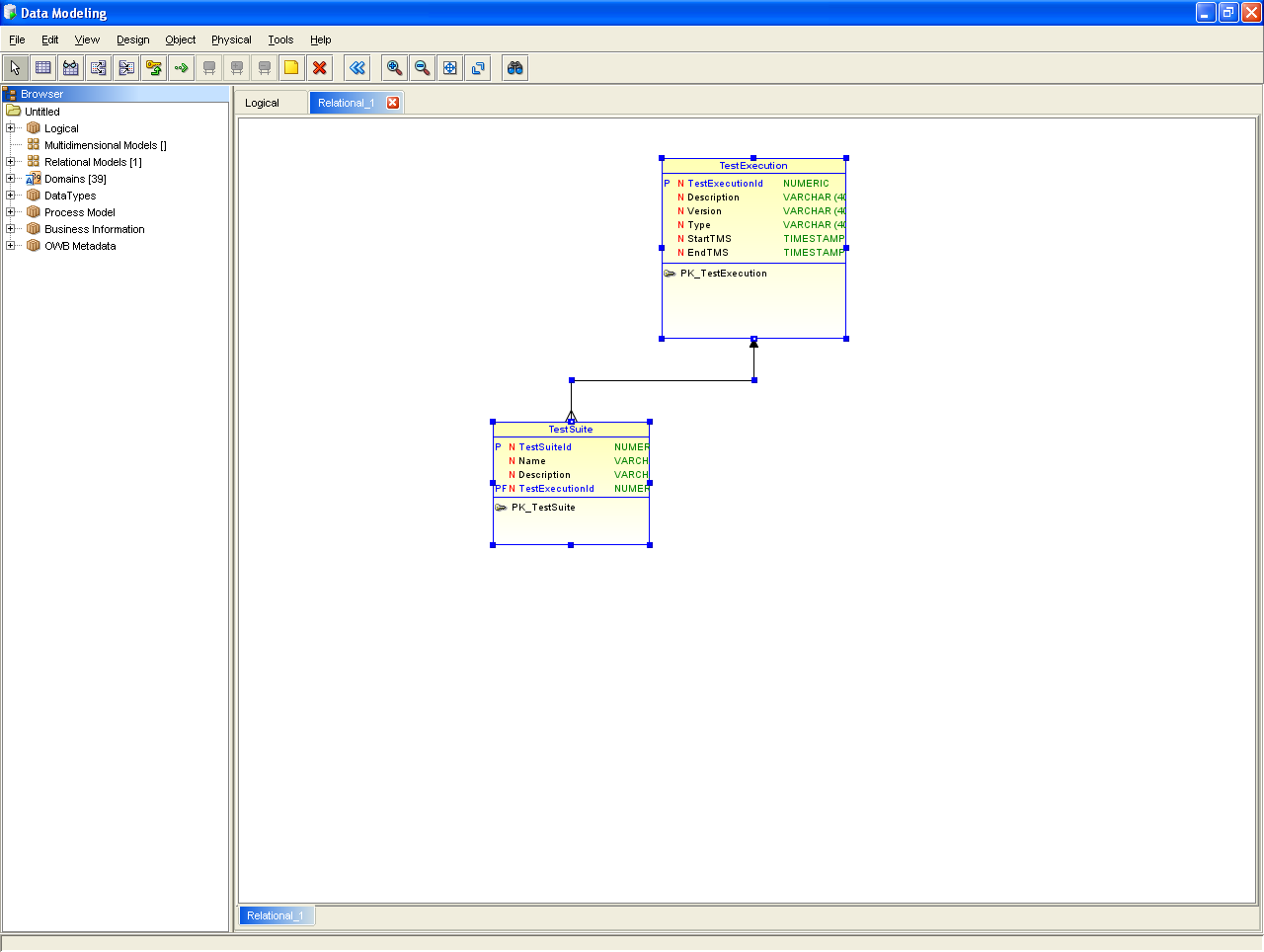Choose the New Table tool

(x=42, y=67)
